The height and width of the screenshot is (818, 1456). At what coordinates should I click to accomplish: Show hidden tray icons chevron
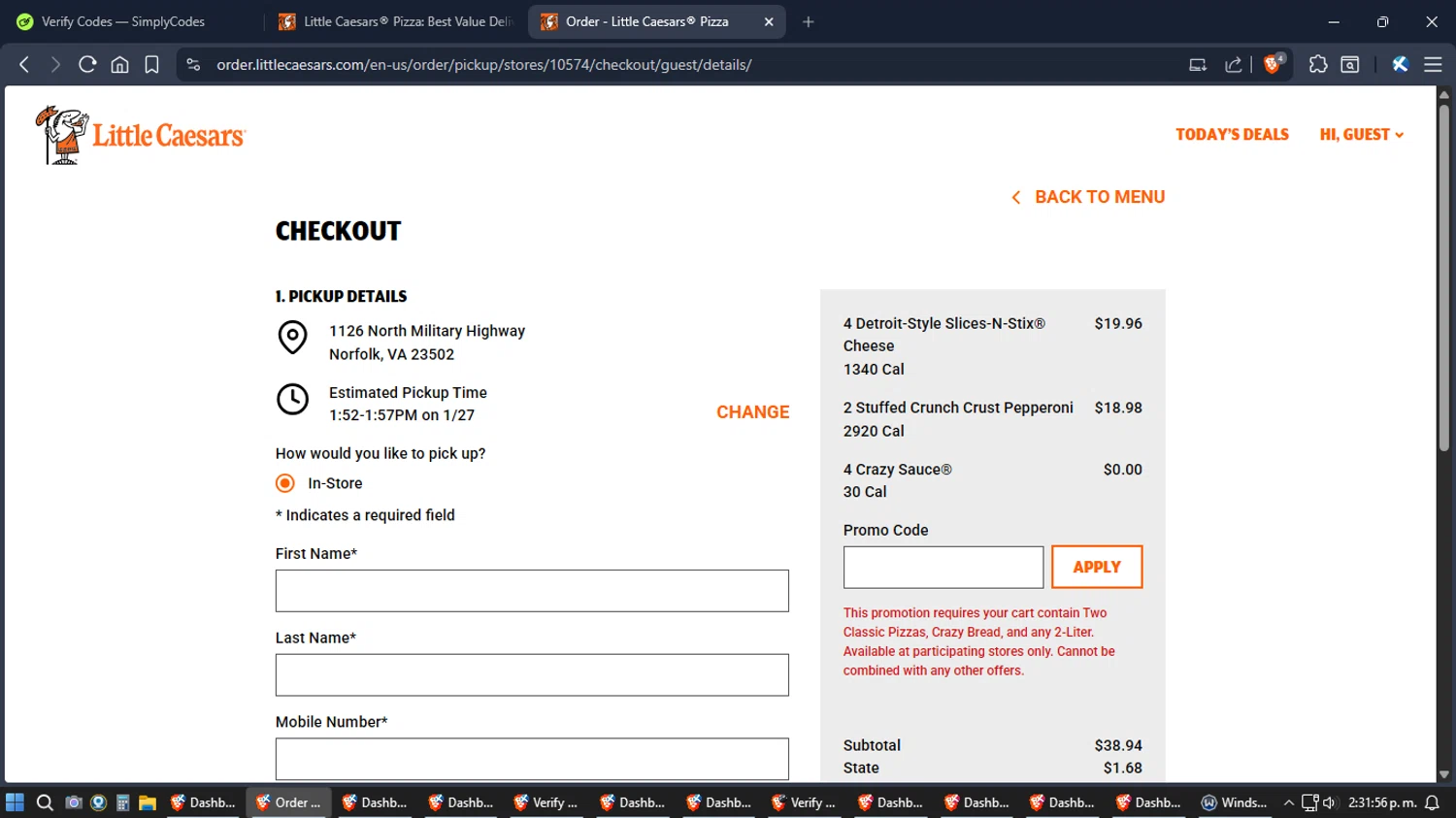pos(1289,802)
